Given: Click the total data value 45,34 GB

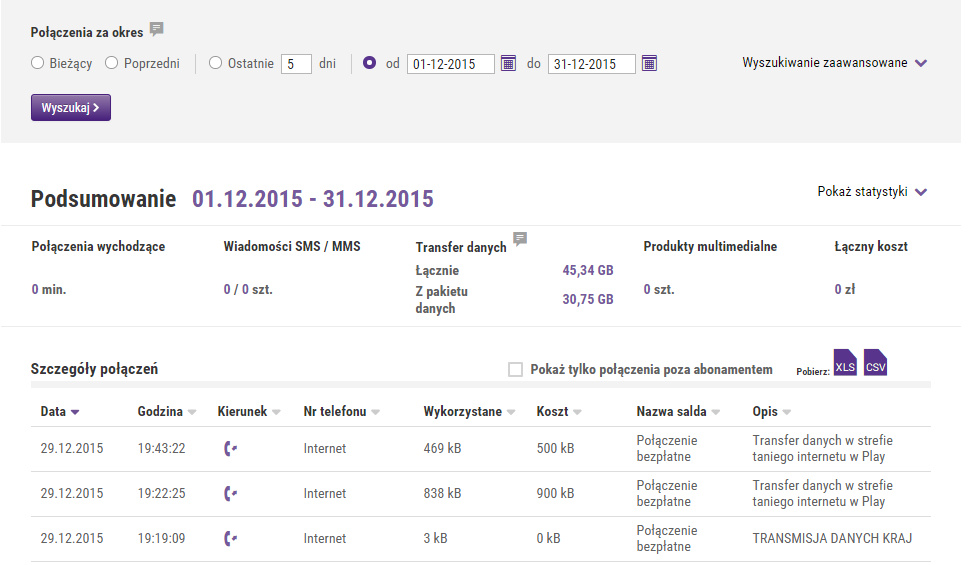Looking at the screenshot, I should click(x=588, y=270).
